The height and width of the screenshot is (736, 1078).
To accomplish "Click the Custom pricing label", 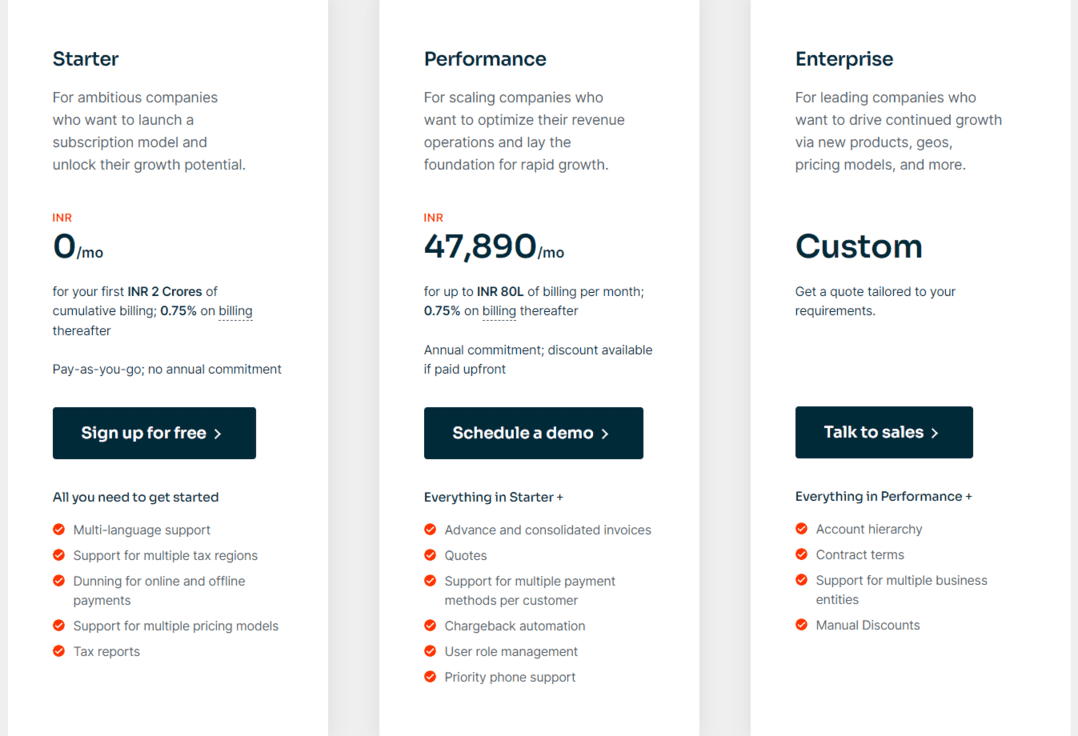I will click(858, 246).
